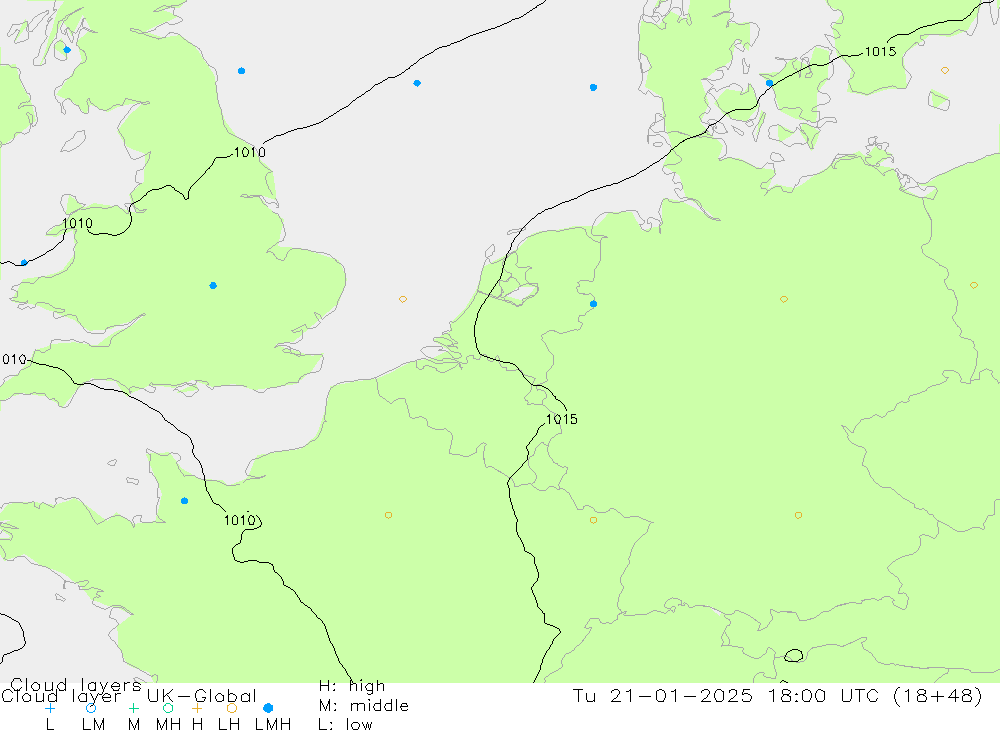The width and height of the screenshot is (1000, 733).
Task: Click the 1010 label in northern France
Action: pyautogui.click(x=240, y=521)
